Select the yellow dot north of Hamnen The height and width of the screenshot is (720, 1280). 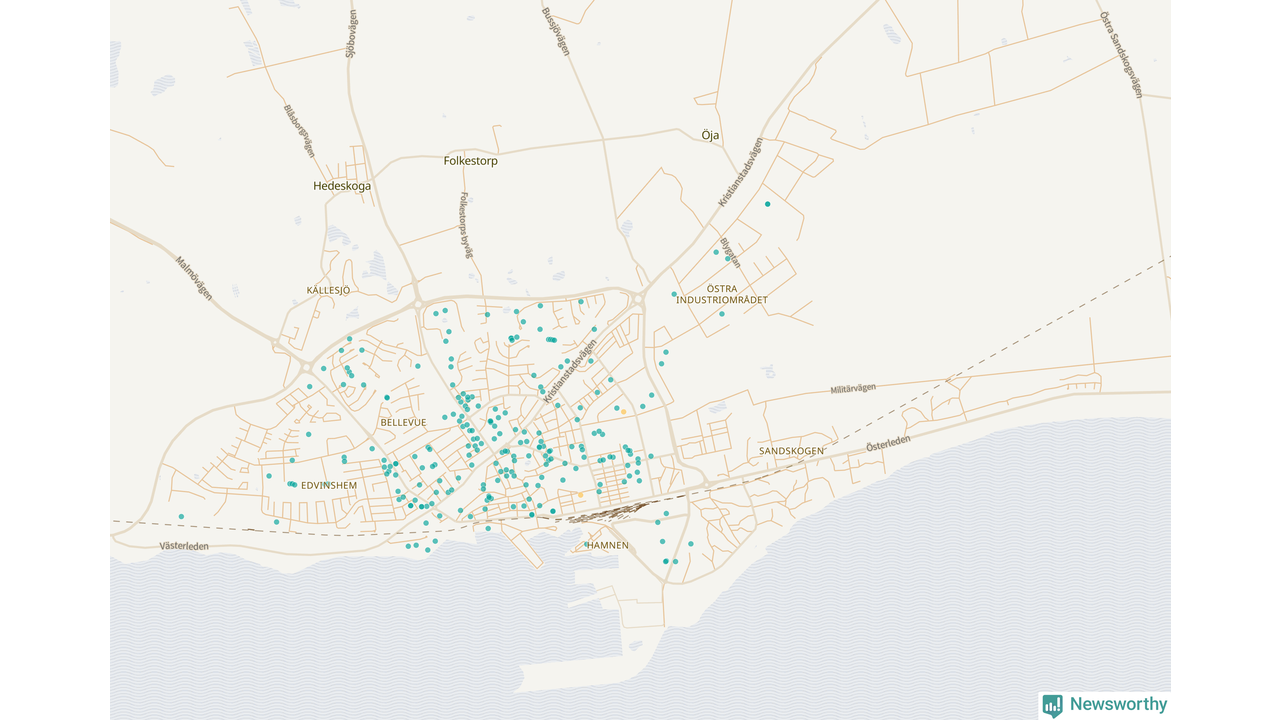(x=580, y=494)
